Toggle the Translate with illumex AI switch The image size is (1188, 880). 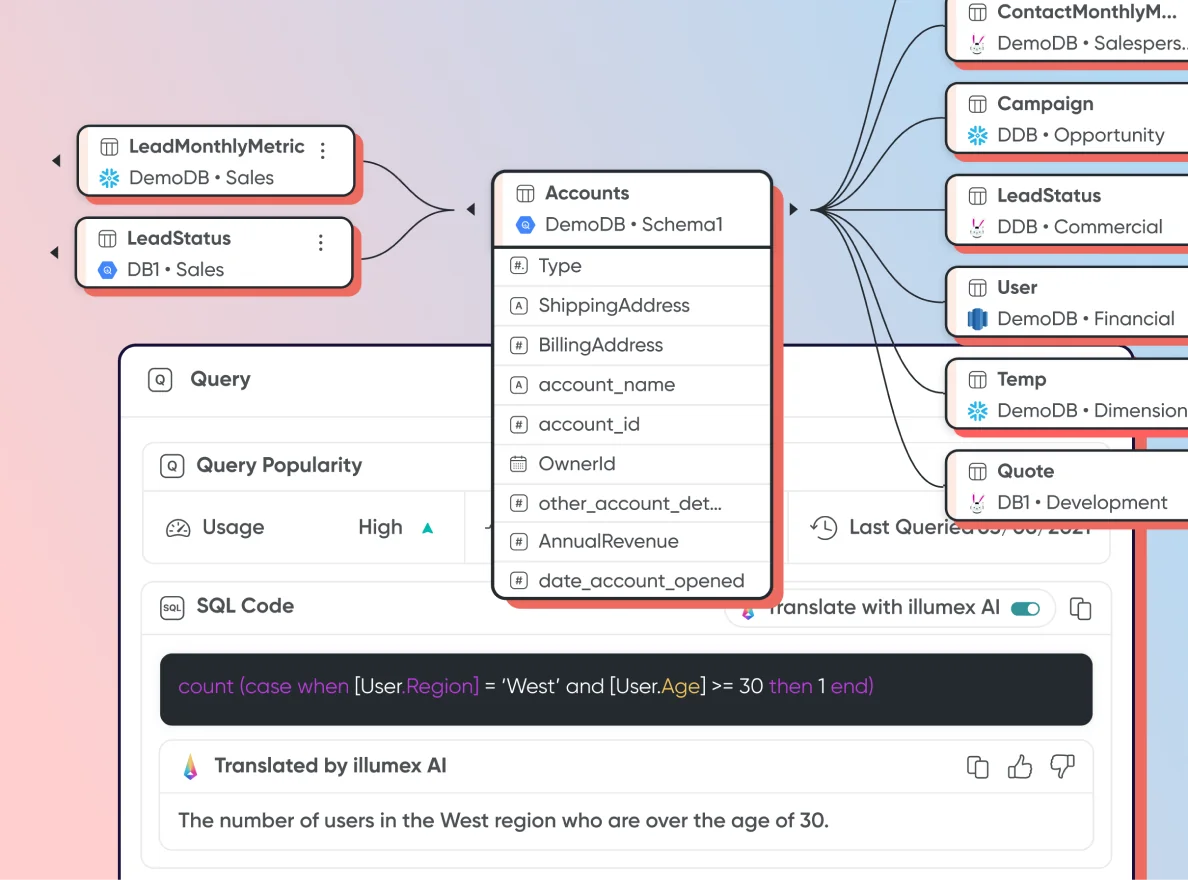[1025, 609]
